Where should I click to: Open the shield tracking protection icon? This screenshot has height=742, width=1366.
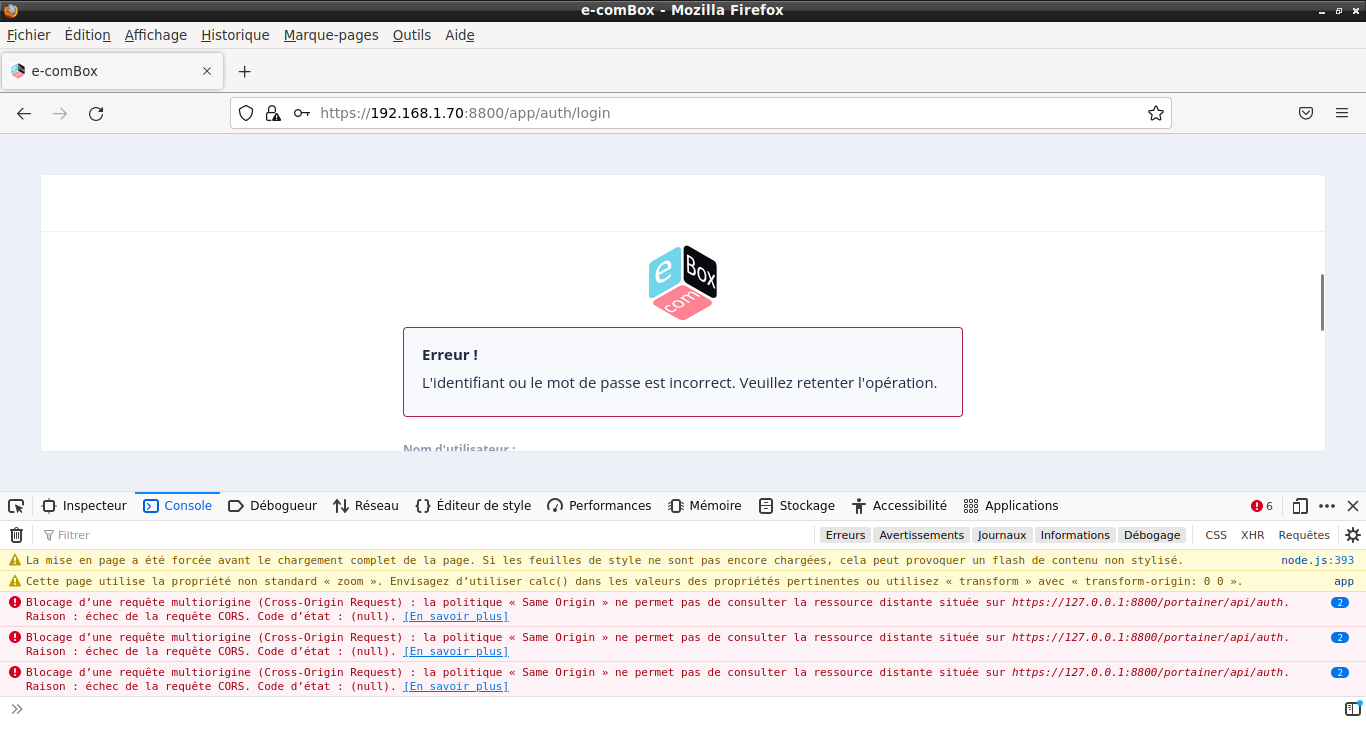pyautogui.click(x=246, y=113)
